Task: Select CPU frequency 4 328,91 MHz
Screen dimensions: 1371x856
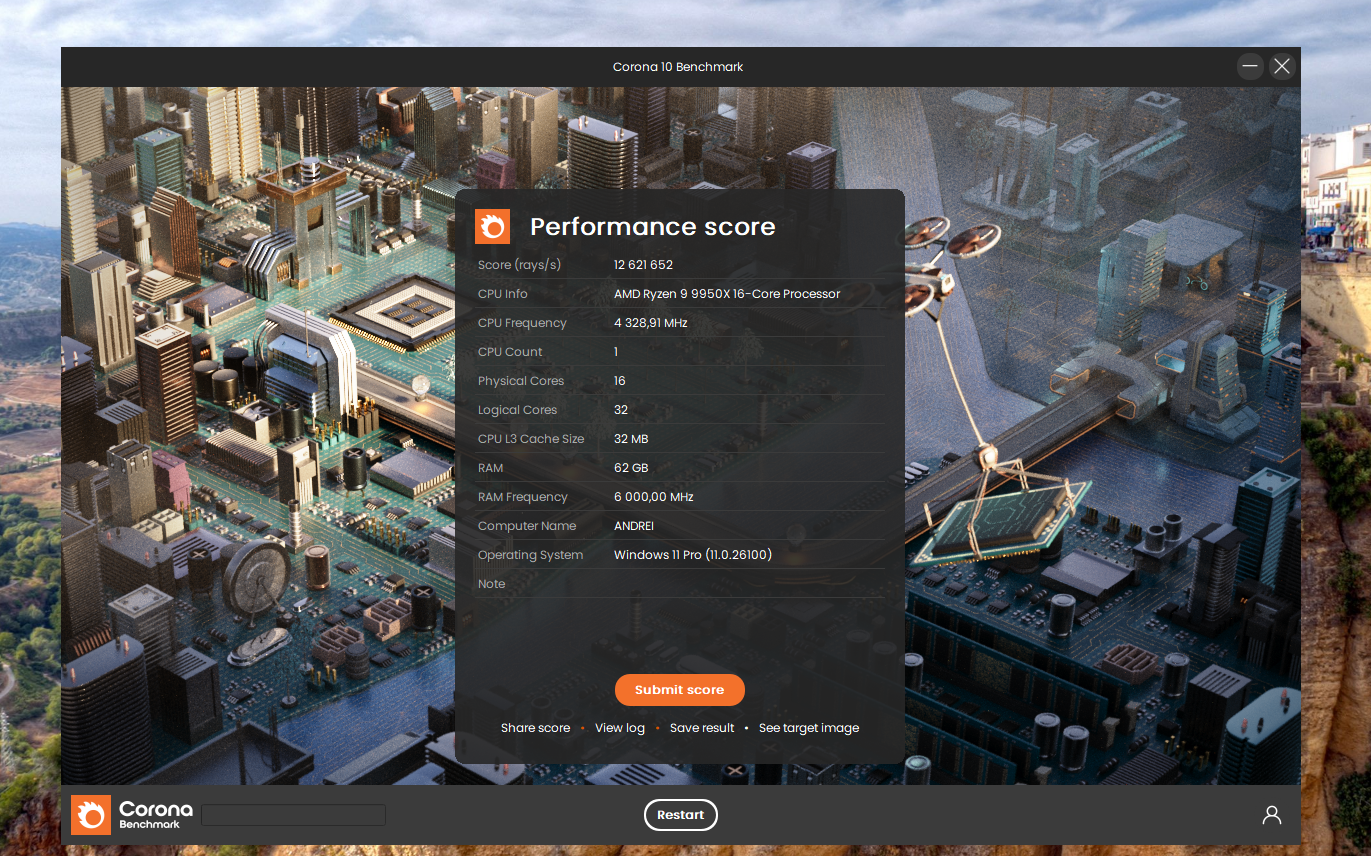Action: click(x=650, y=323)
